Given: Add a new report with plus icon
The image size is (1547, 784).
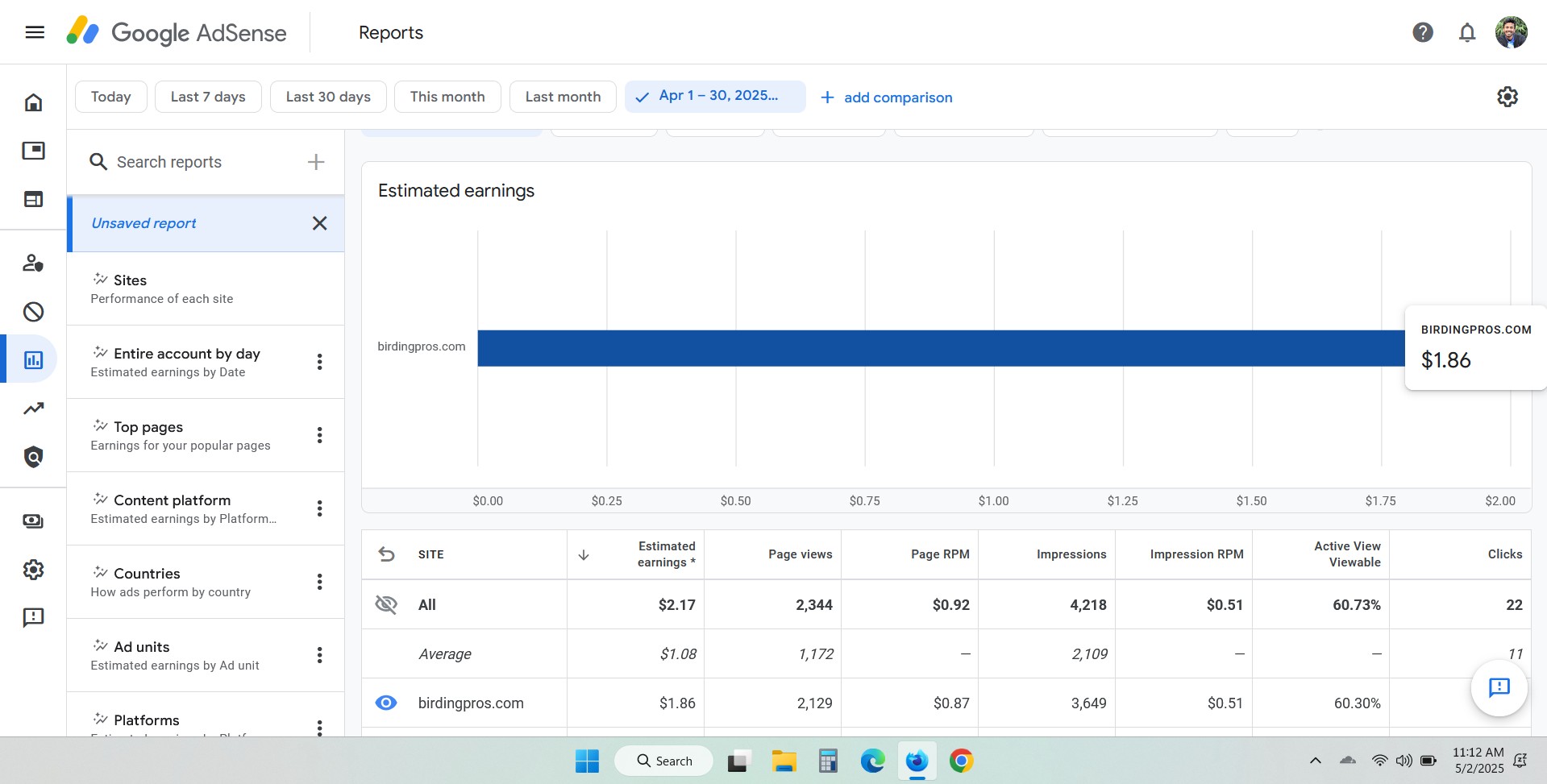Looking at the screenshot, I should (316, 162).
